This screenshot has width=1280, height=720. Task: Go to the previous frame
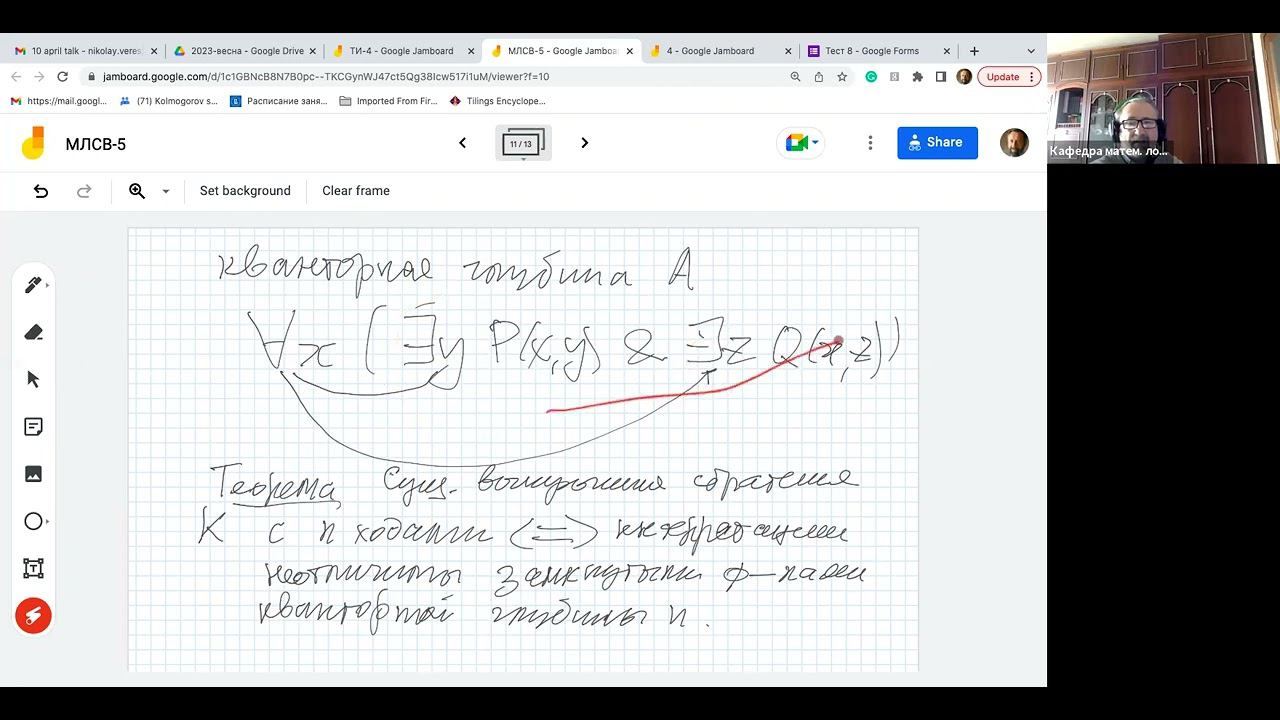point(462,143)
